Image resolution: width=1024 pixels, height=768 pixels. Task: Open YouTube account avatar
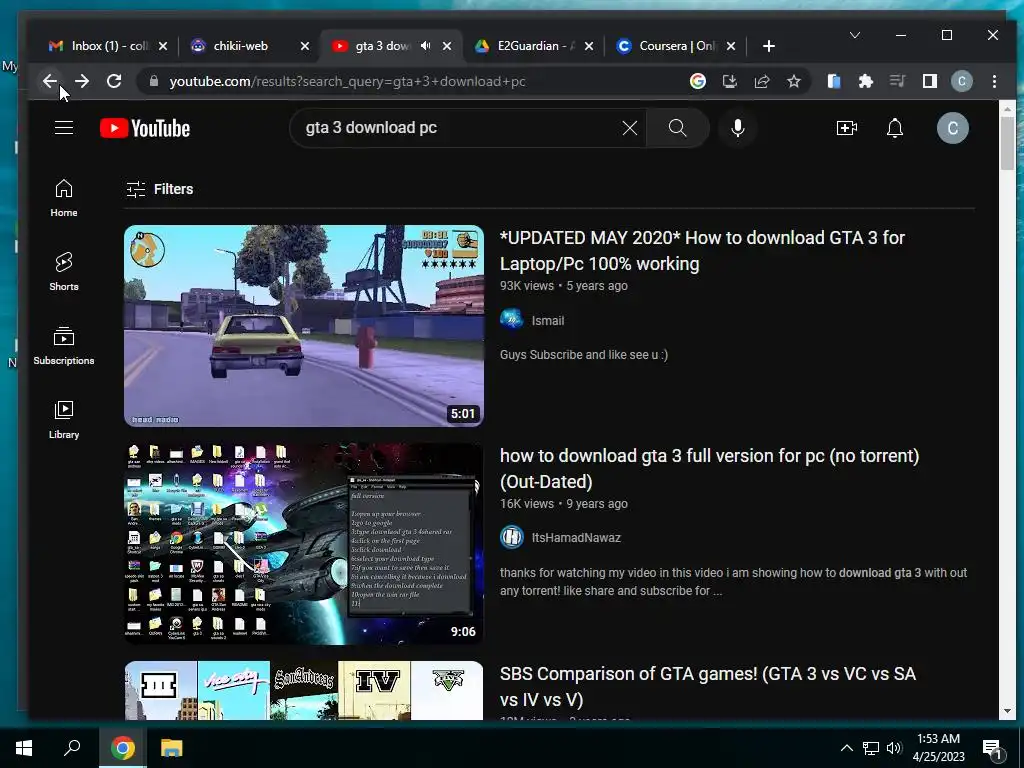(953, 128)
